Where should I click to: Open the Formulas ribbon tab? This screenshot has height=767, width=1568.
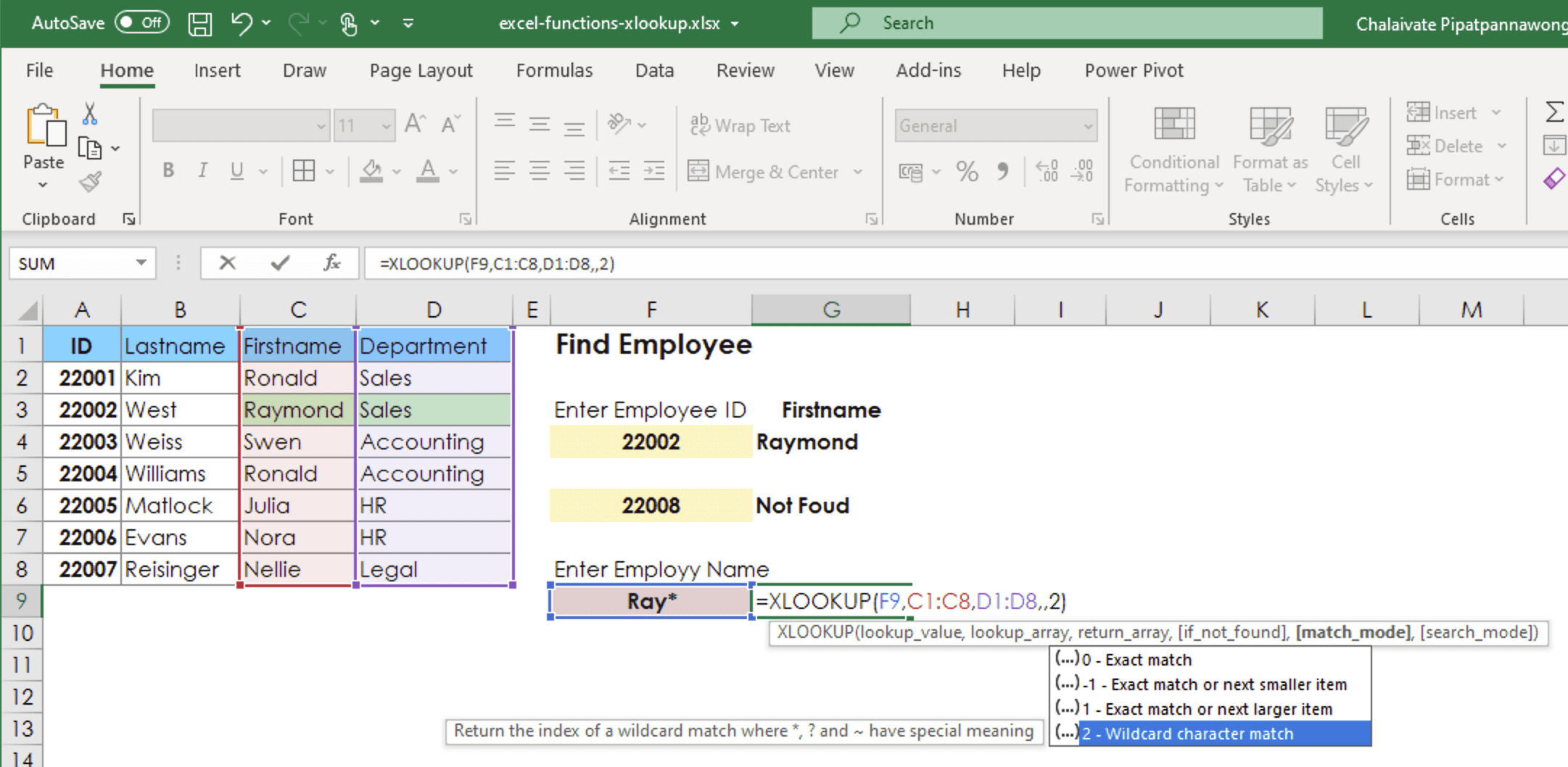554,70
